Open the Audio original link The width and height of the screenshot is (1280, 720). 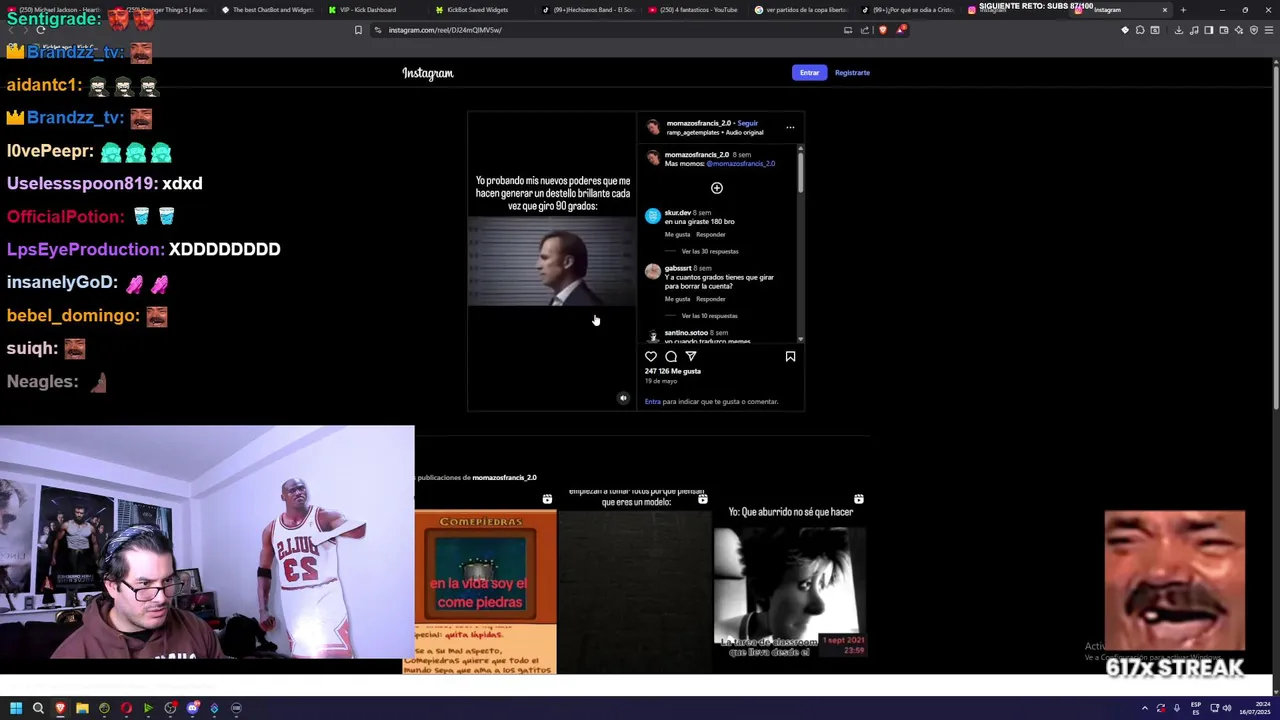coord(745,132)
